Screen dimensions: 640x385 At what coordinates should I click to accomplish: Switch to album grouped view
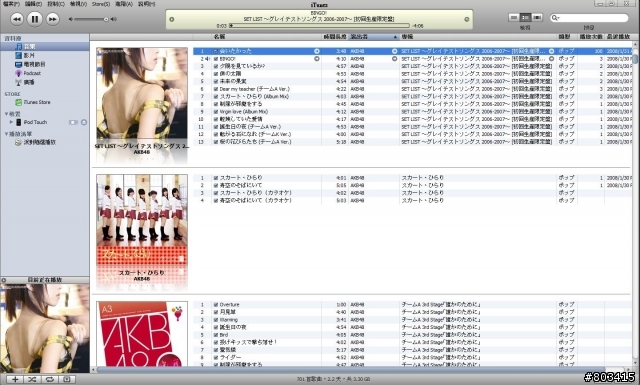click(525, 18)
